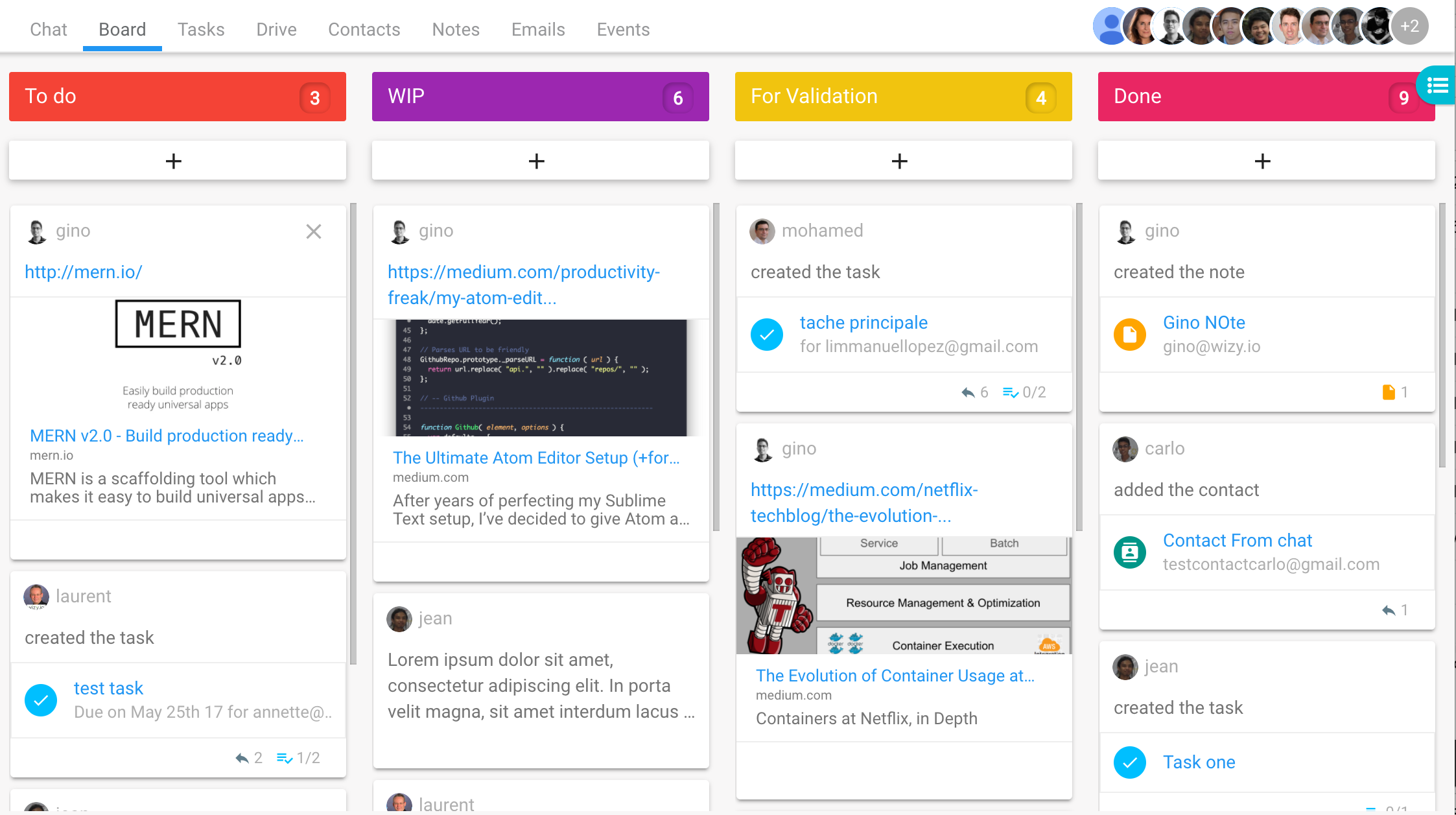
Task: Click the Done column scrollbar
Action: click(1442, 335)
